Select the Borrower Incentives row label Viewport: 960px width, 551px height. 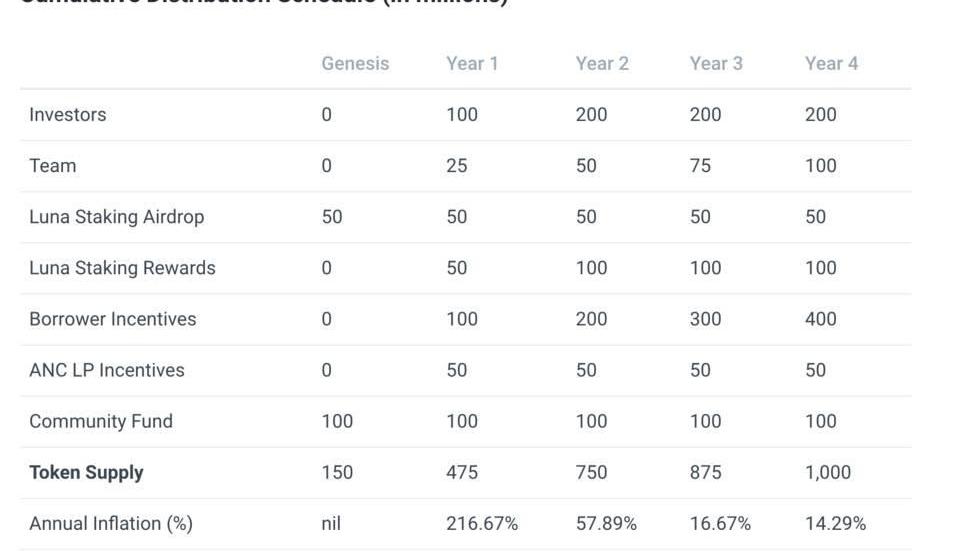[x=113, y=319]
